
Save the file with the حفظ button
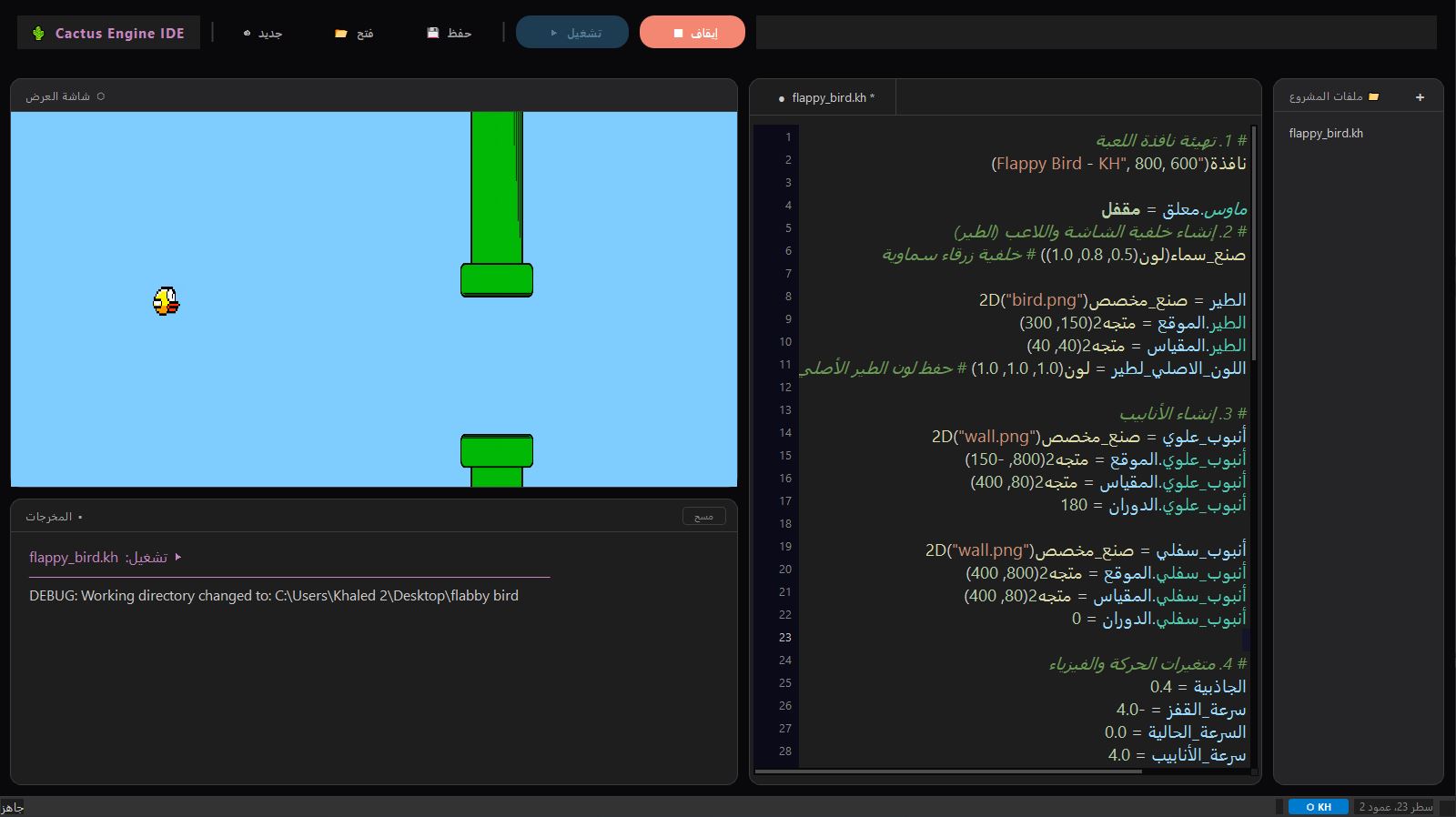coord(450,33)
